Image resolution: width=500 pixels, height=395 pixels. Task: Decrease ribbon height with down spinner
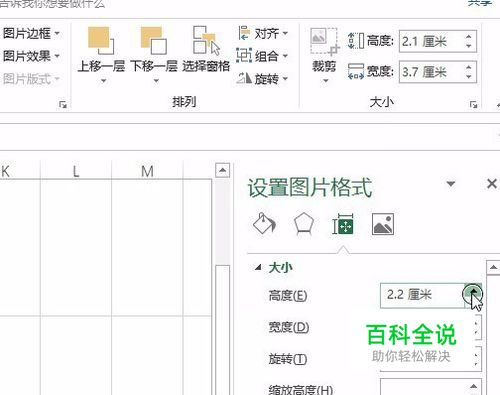469,46
